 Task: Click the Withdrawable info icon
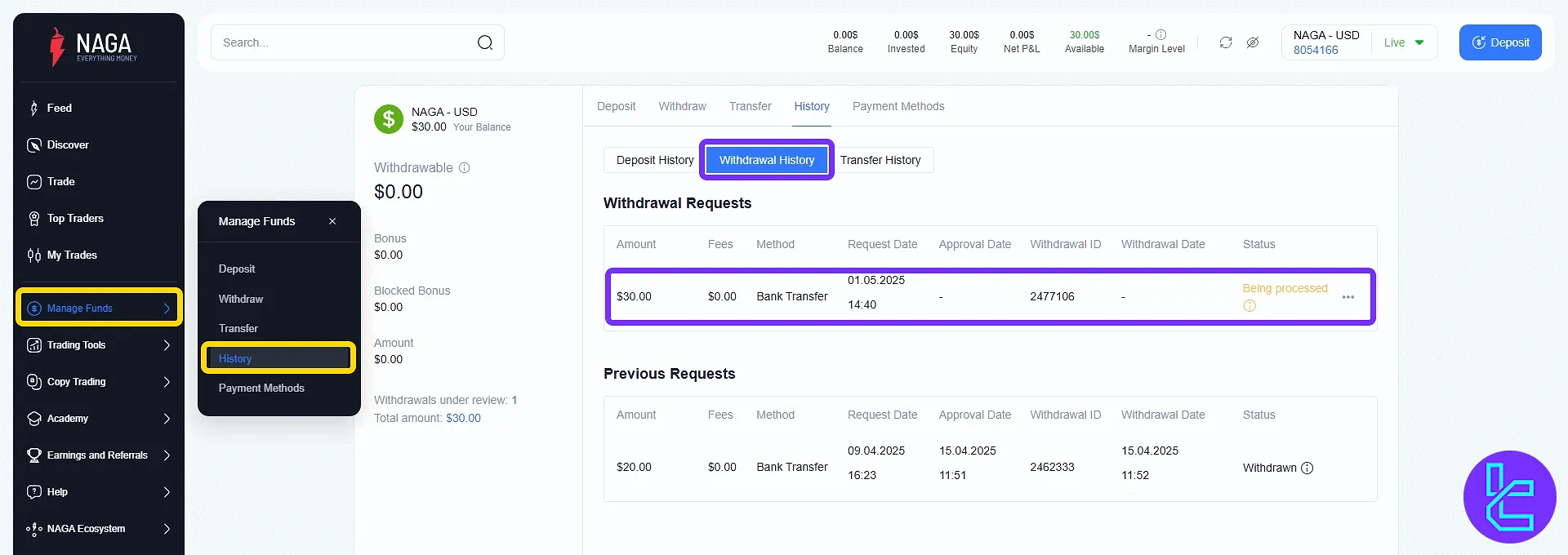coord(464,167)
